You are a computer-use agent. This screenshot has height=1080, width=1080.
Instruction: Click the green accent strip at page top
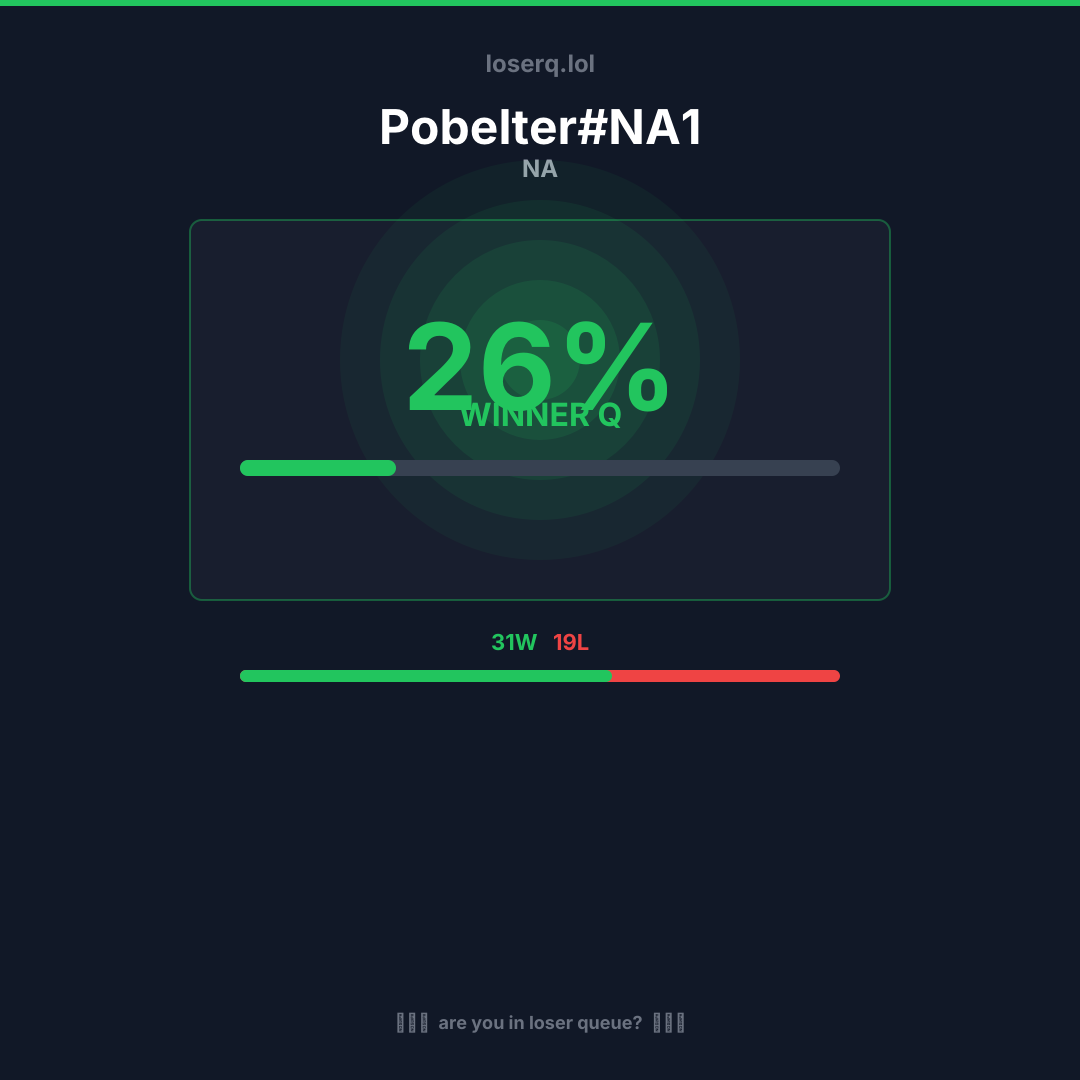coord(540,3)
